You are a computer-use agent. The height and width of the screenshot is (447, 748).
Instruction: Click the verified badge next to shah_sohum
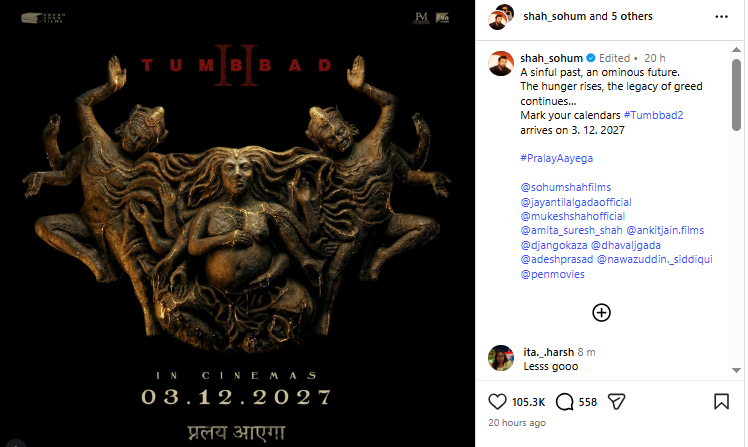pyautogui.click(x=591, y=58)
